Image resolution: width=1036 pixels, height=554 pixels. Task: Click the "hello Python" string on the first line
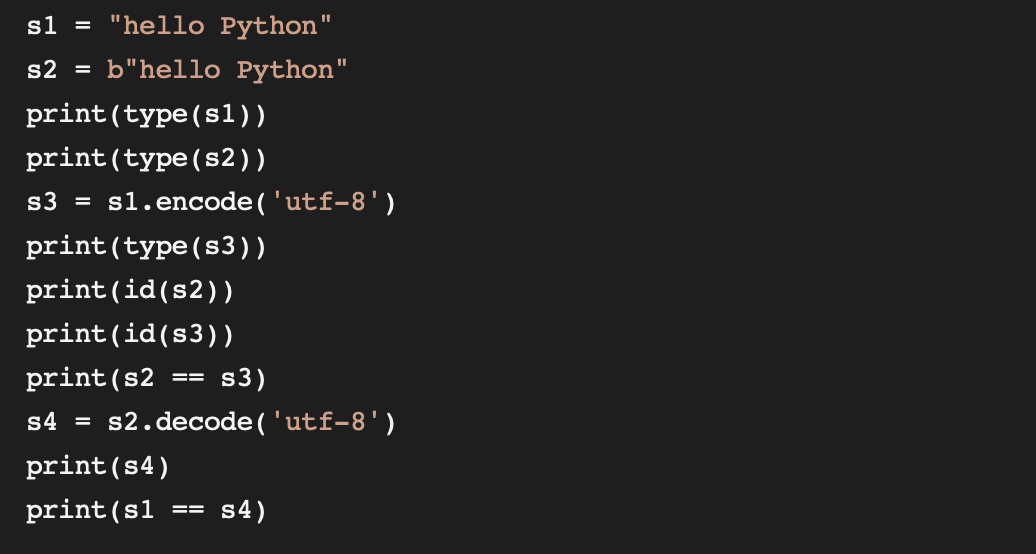click(220, 26)
